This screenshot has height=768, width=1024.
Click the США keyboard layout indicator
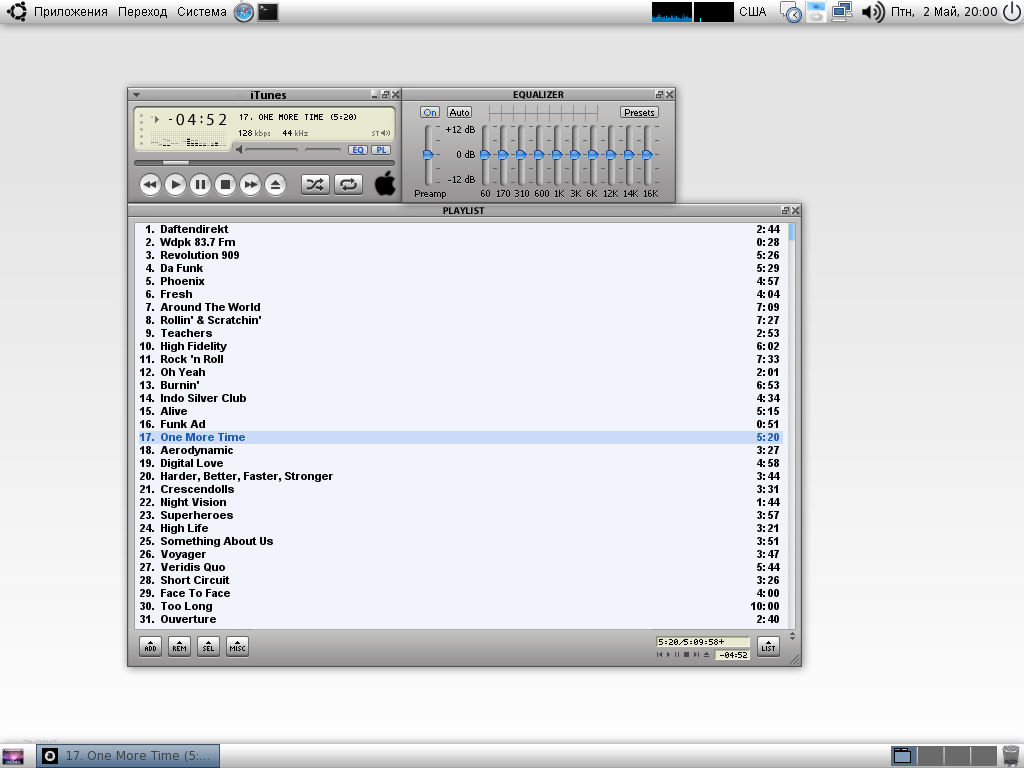(752, 12)
